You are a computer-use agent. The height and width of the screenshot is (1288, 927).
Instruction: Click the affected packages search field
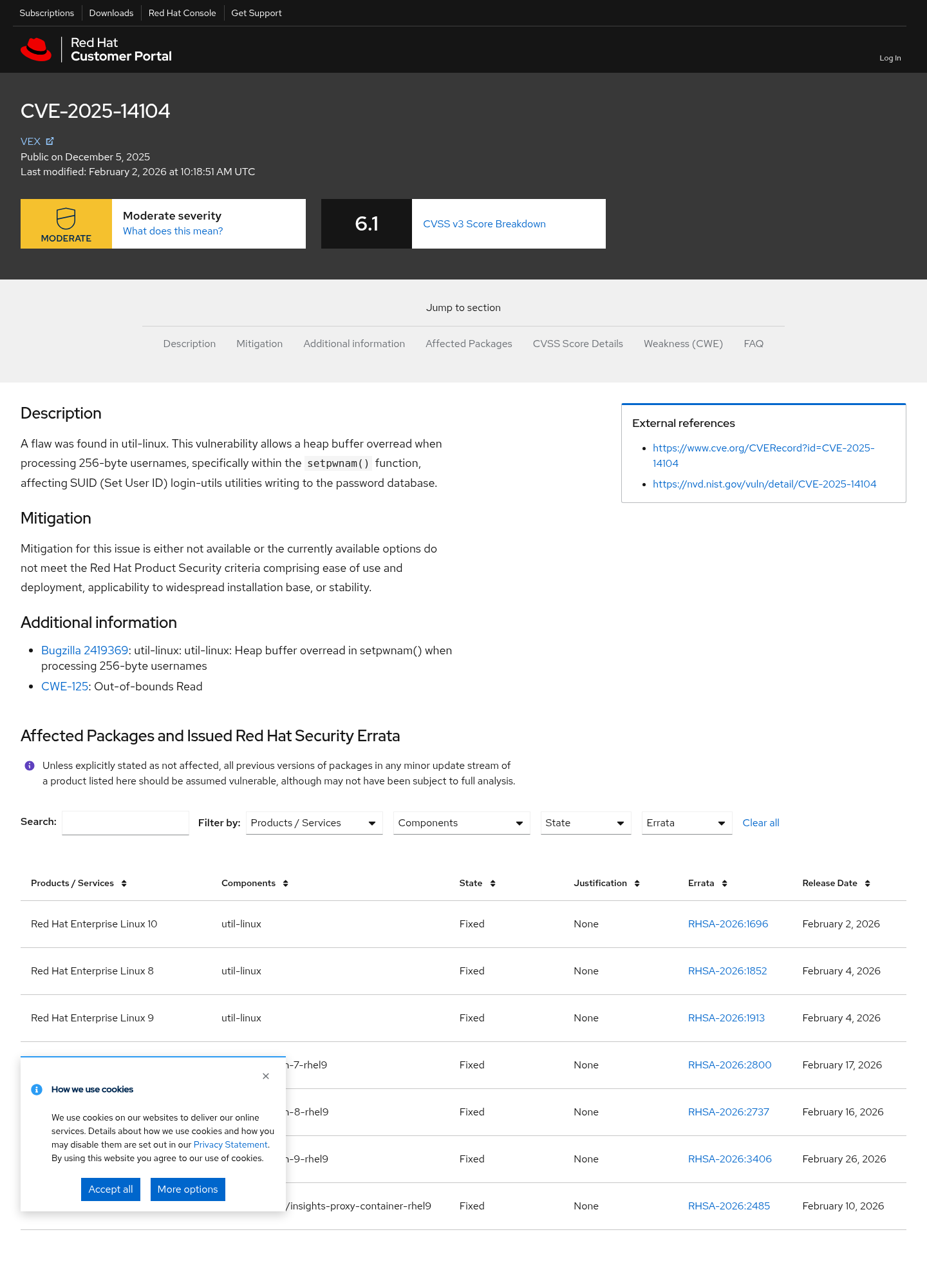tap(126, 823)
